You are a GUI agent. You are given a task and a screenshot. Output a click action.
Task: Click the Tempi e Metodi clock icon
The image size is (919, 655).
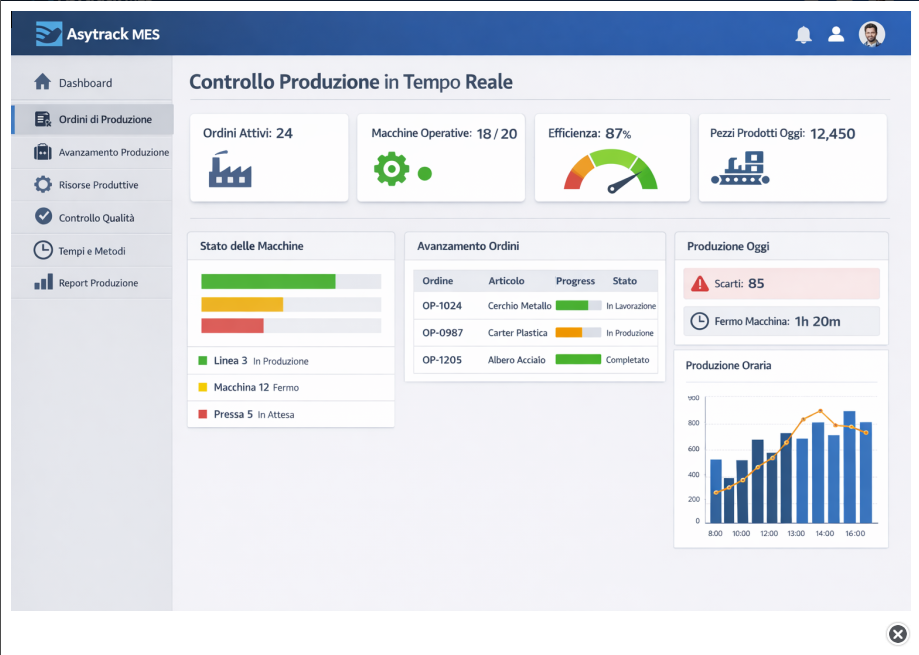[x=43, y=250]
